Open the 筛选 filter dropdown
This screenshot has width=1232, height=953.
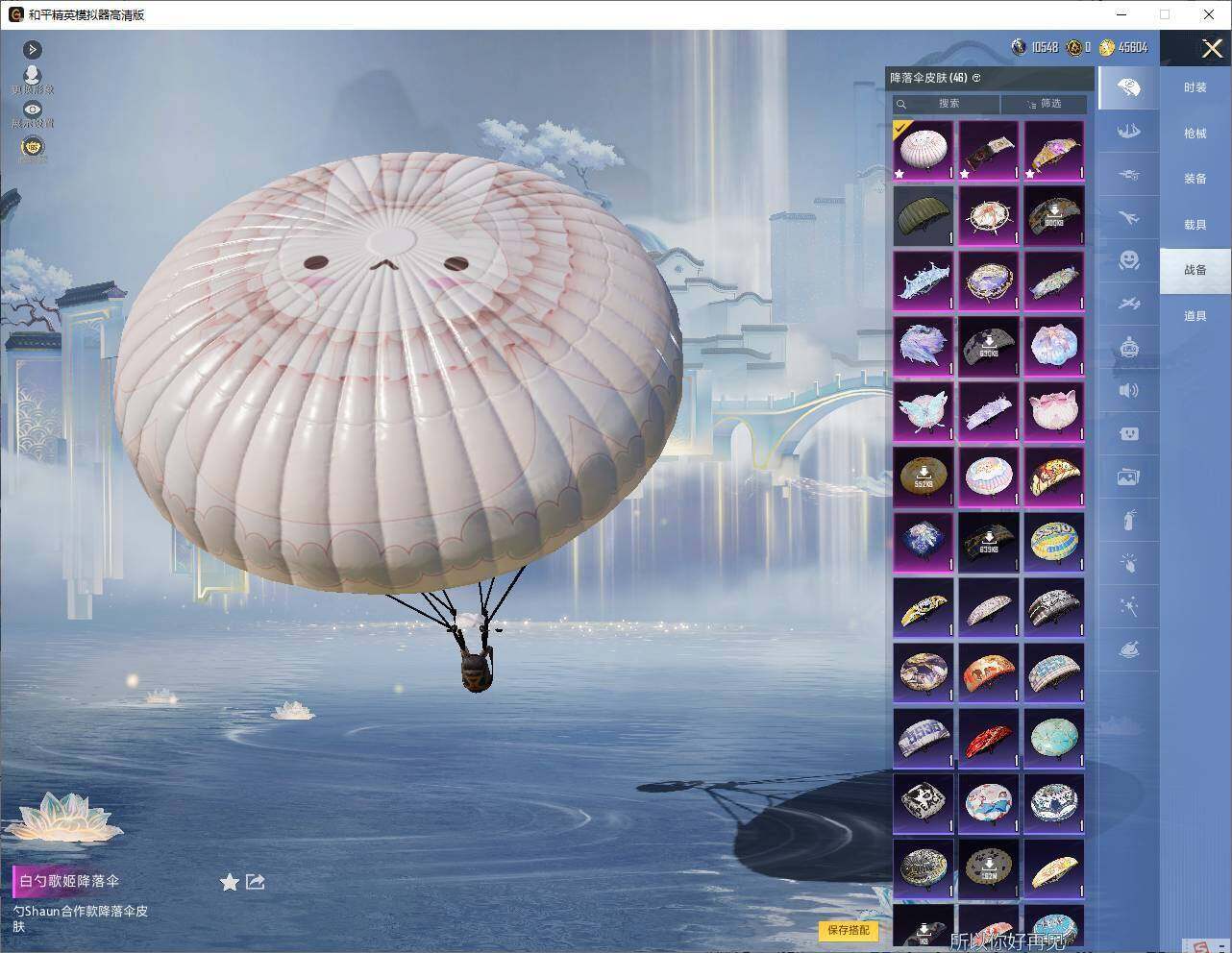tap(1045, 104)
